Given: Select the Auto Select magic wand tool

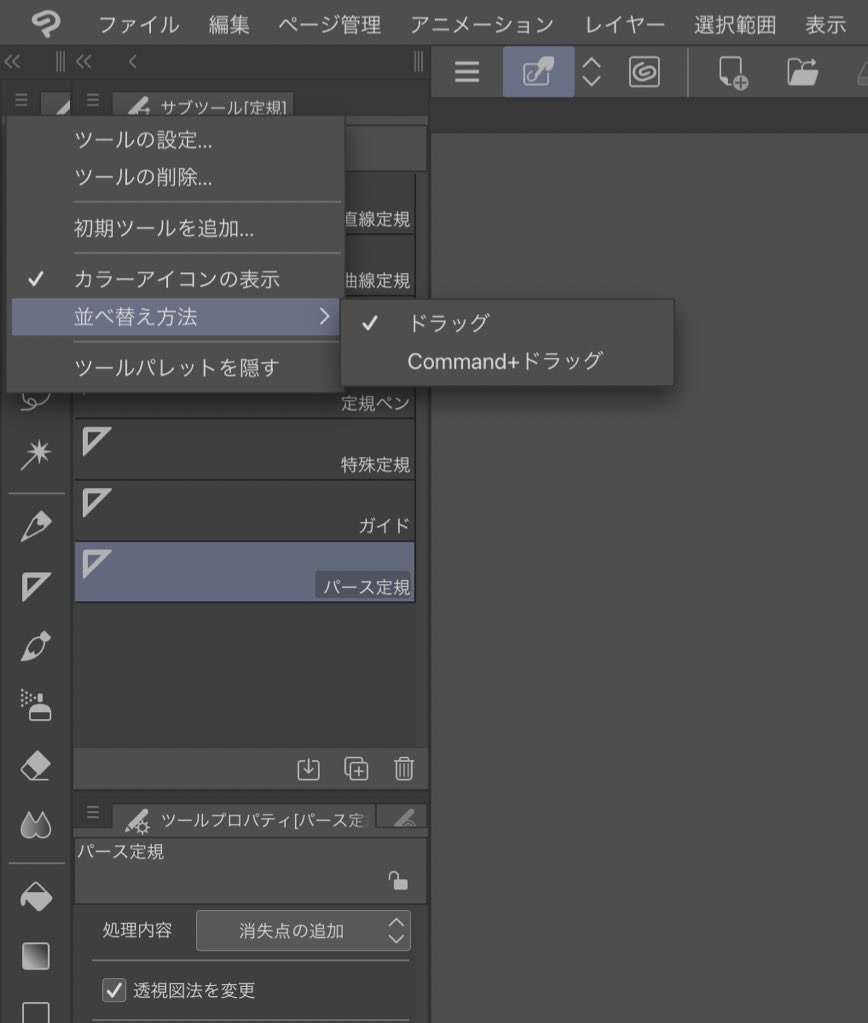Looking at the screenshot, I should point(35,451).
